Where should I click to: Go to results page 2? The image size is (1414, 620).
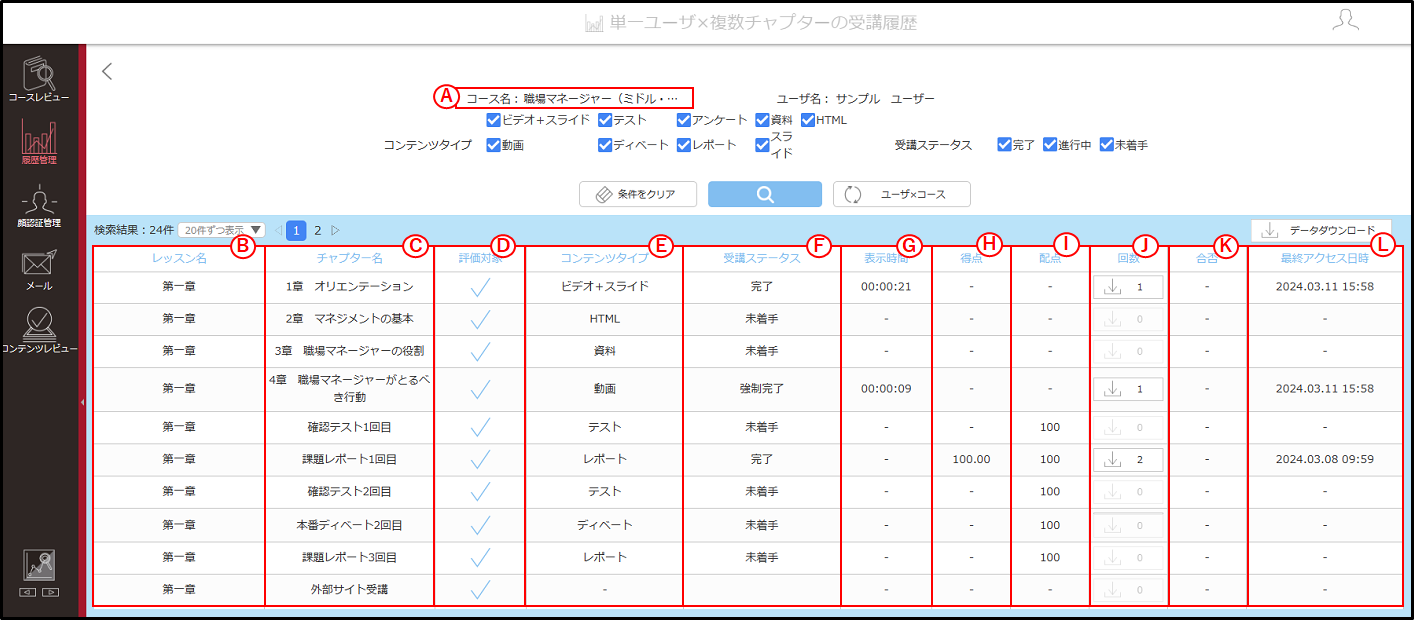(x=317, y=230)
